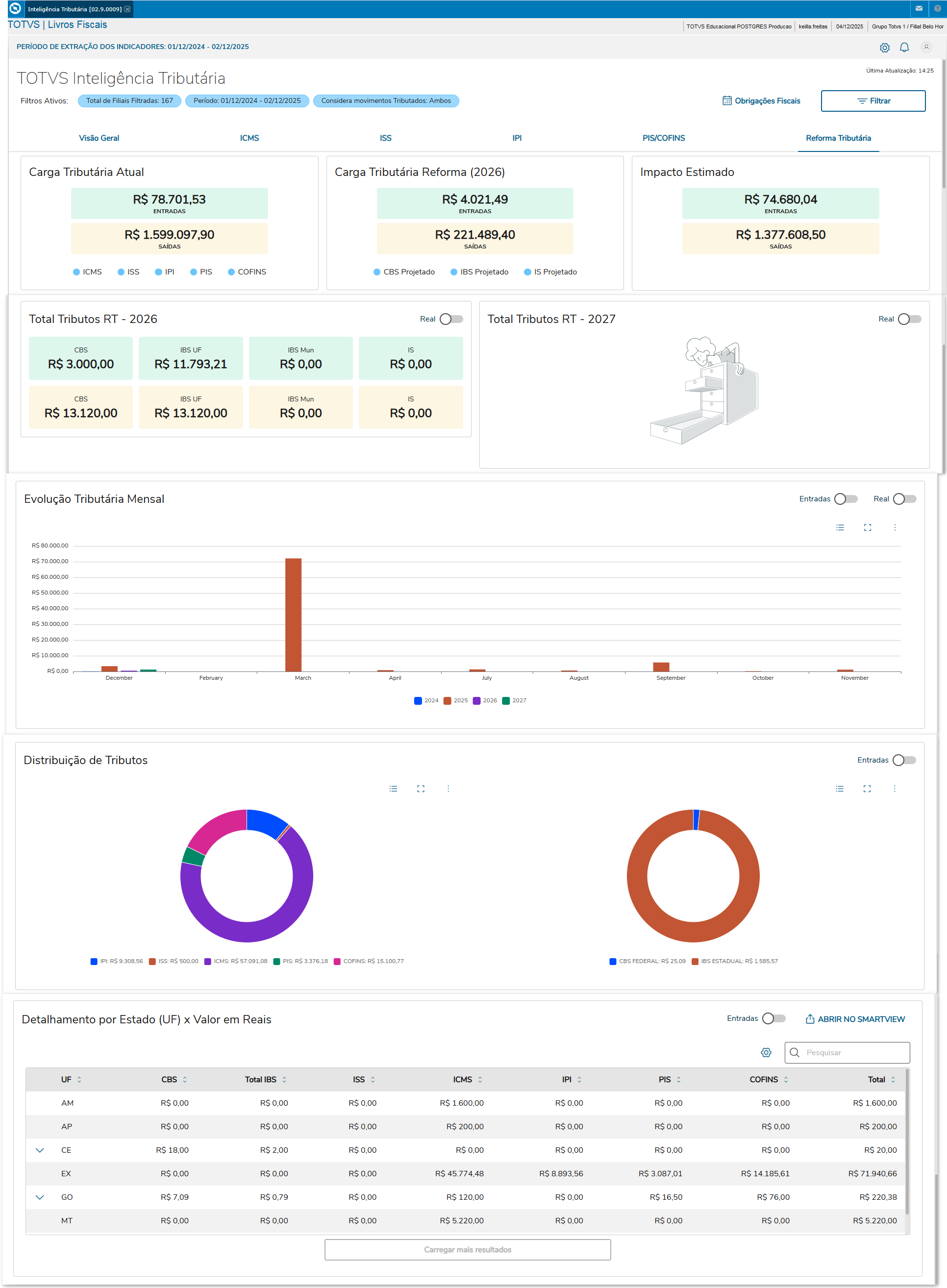Show legend list for Evolução Tributária Mensal chart

[840, 527]
